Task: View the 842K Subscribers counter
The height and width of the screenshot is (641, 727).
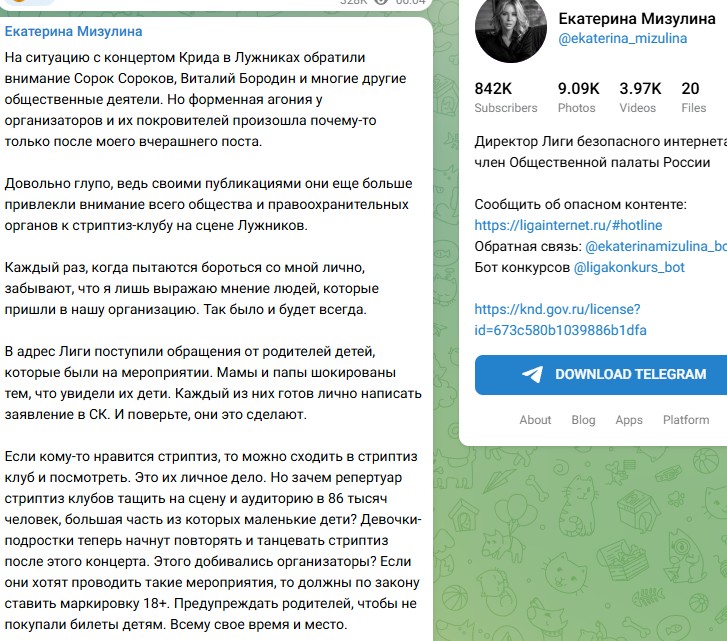Action: coord(505,97)
